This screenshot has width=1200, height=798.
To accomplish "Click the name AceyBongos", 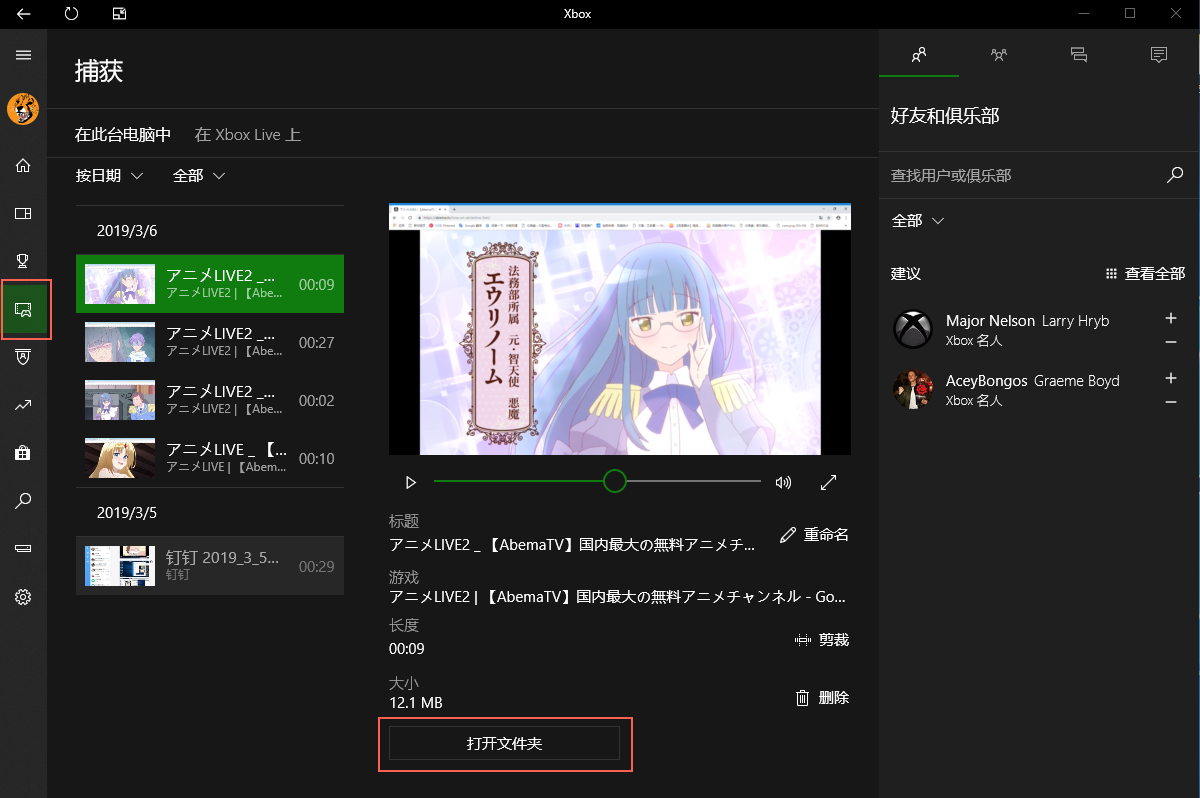I will pyautogui.click(x=986, y=381).
